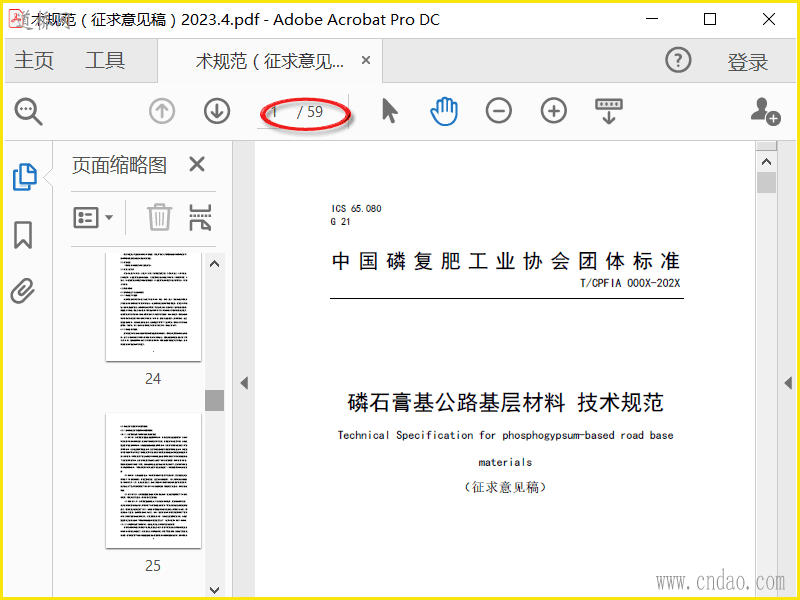800x600 pixels.
Task: Maximize the Acrobat window
Action: [x=710, y=19]
